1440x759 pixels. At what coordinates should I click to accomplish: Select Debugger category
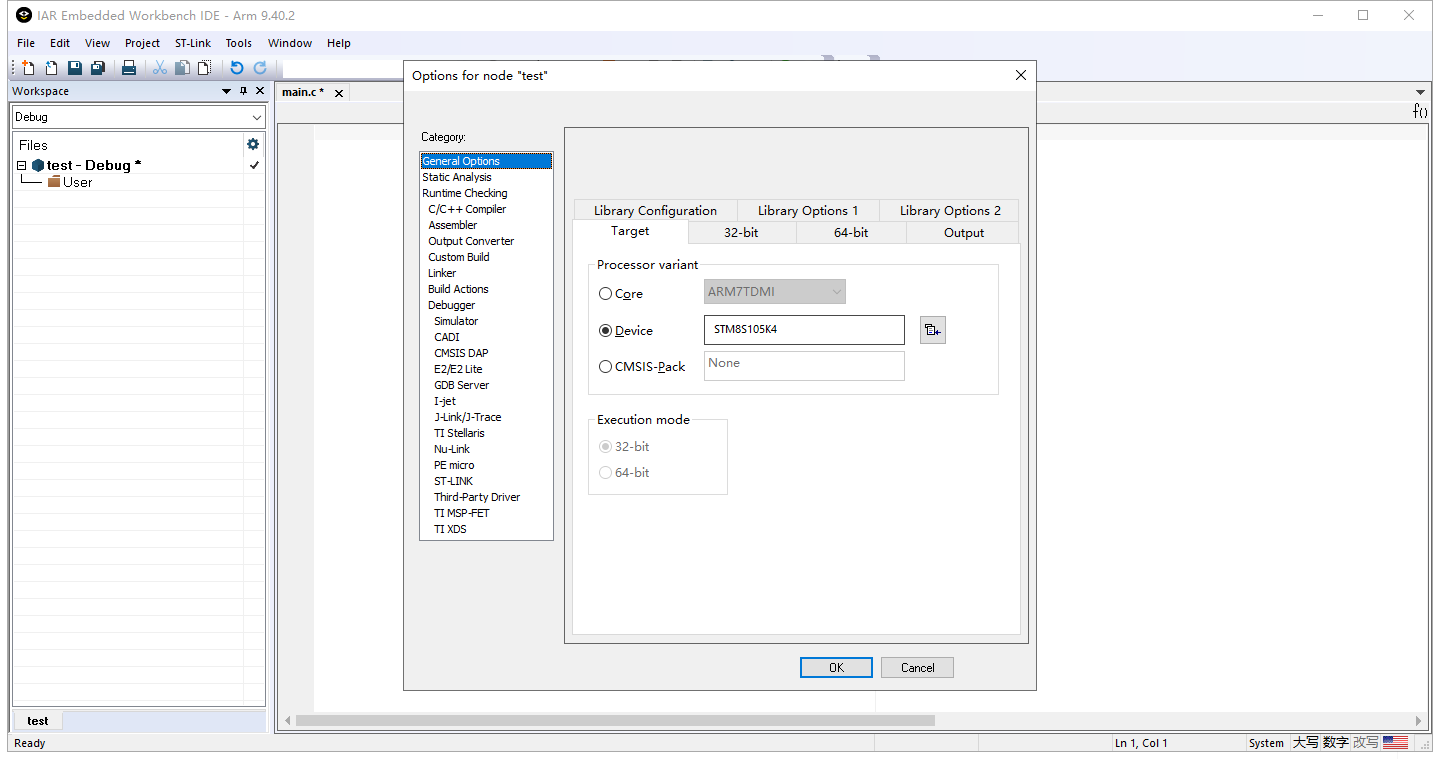pos(452,305)
